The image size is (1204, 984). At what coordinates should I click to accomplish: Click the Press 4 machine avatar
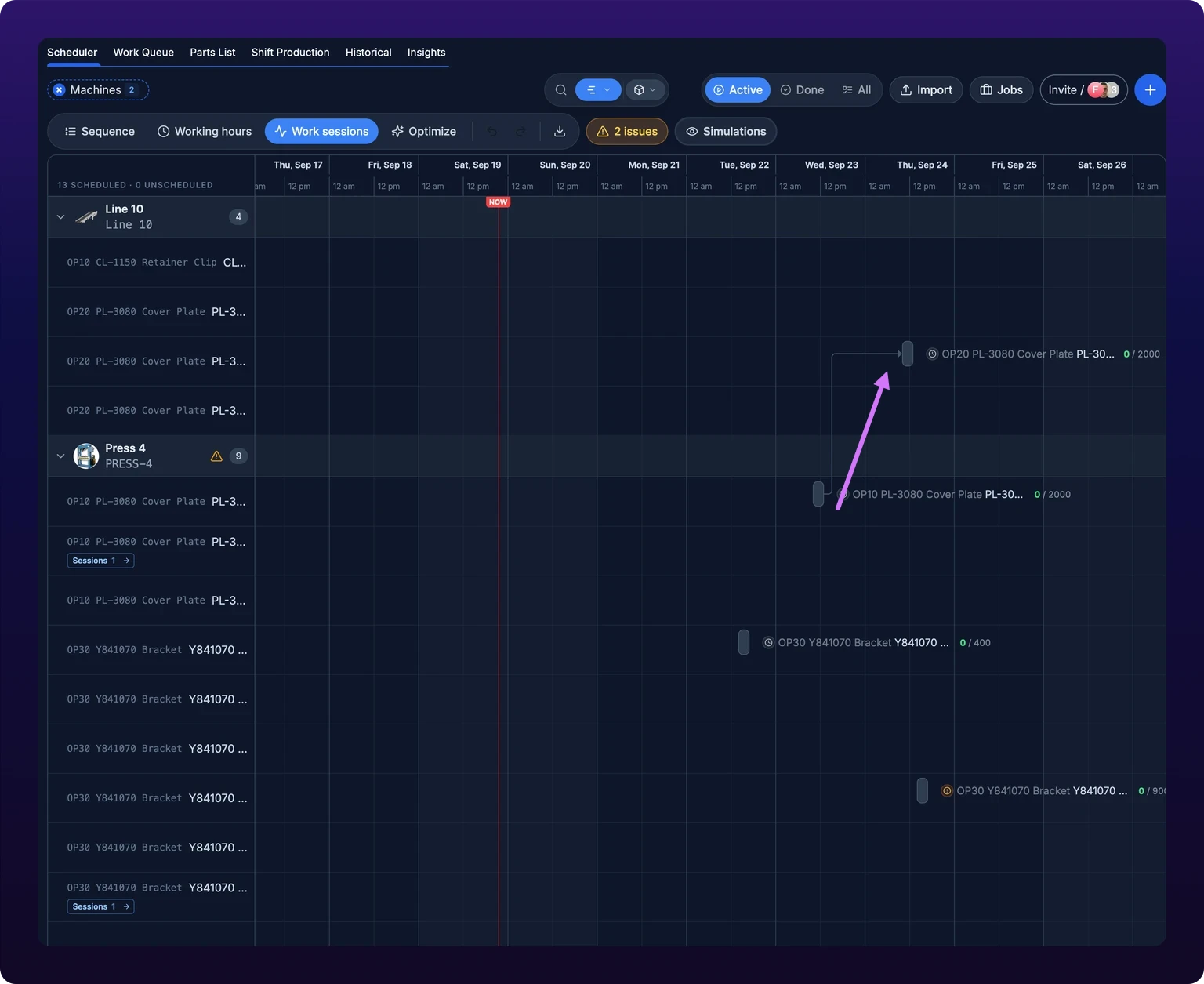[86, 456]
